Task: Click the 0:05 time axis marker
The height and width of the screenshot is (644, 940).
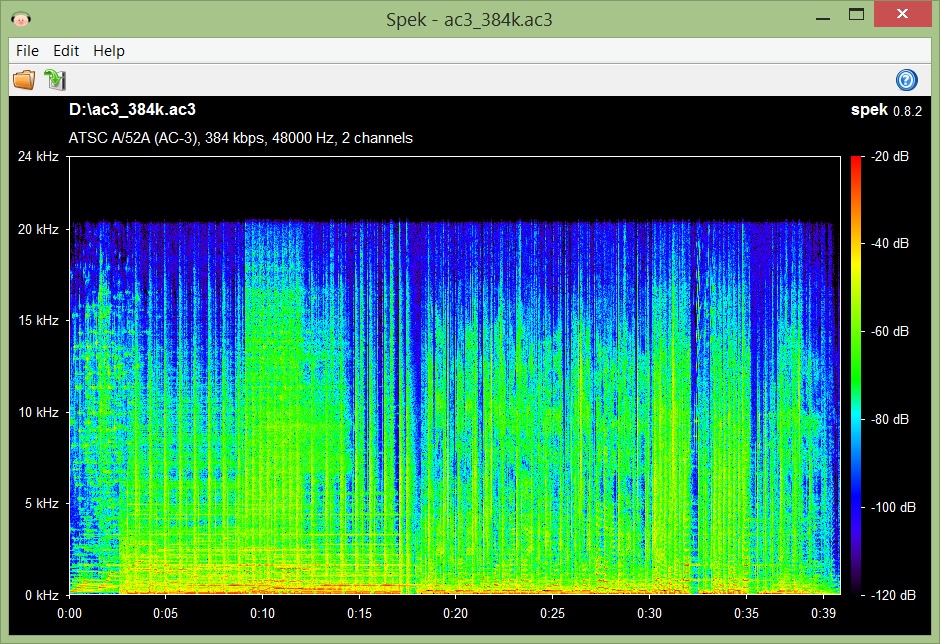Action: click(x=166, y=612)
